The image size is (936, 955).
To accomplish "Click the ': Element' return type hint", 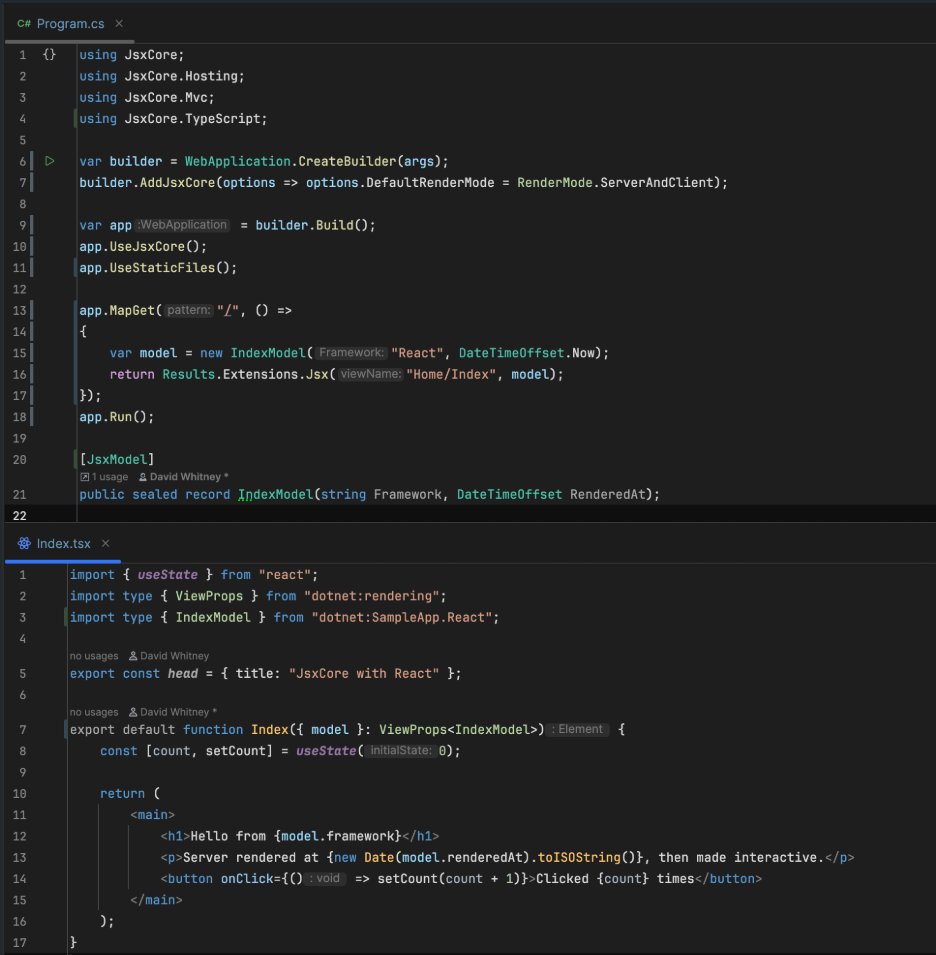I will pyautogui.click(x=577, y=729).
